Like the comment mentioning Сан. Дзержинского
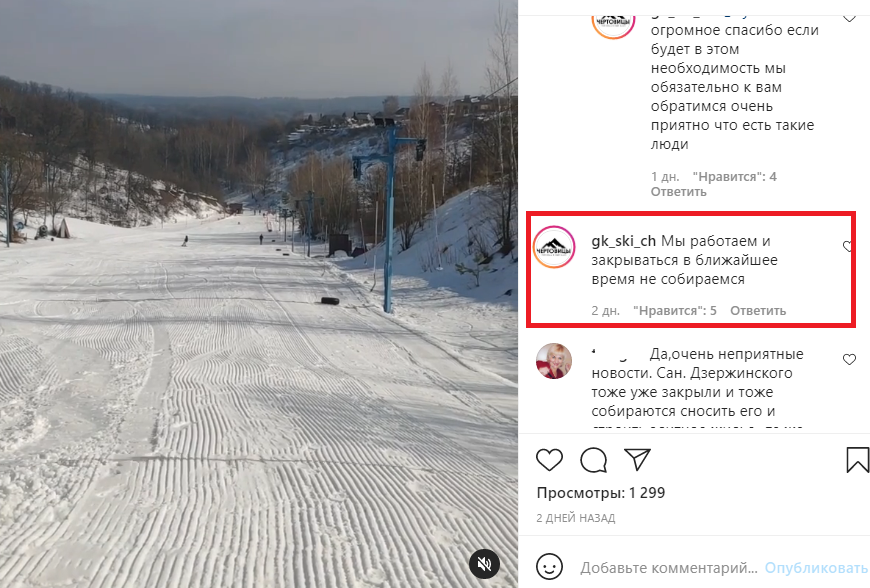870x588 pixels. (849, 359)
